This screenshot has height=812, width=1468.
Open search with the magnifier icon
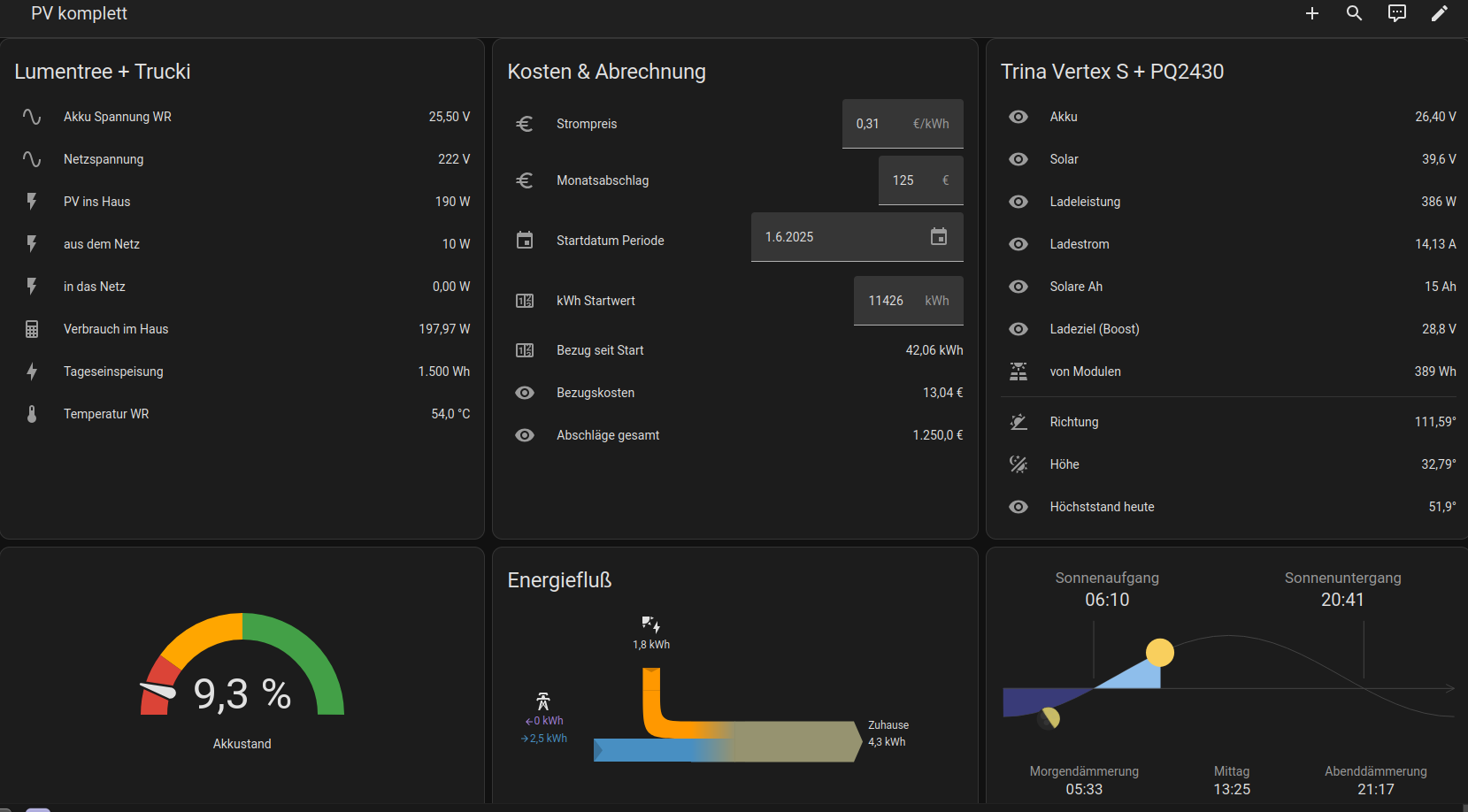coord(1354,13)
